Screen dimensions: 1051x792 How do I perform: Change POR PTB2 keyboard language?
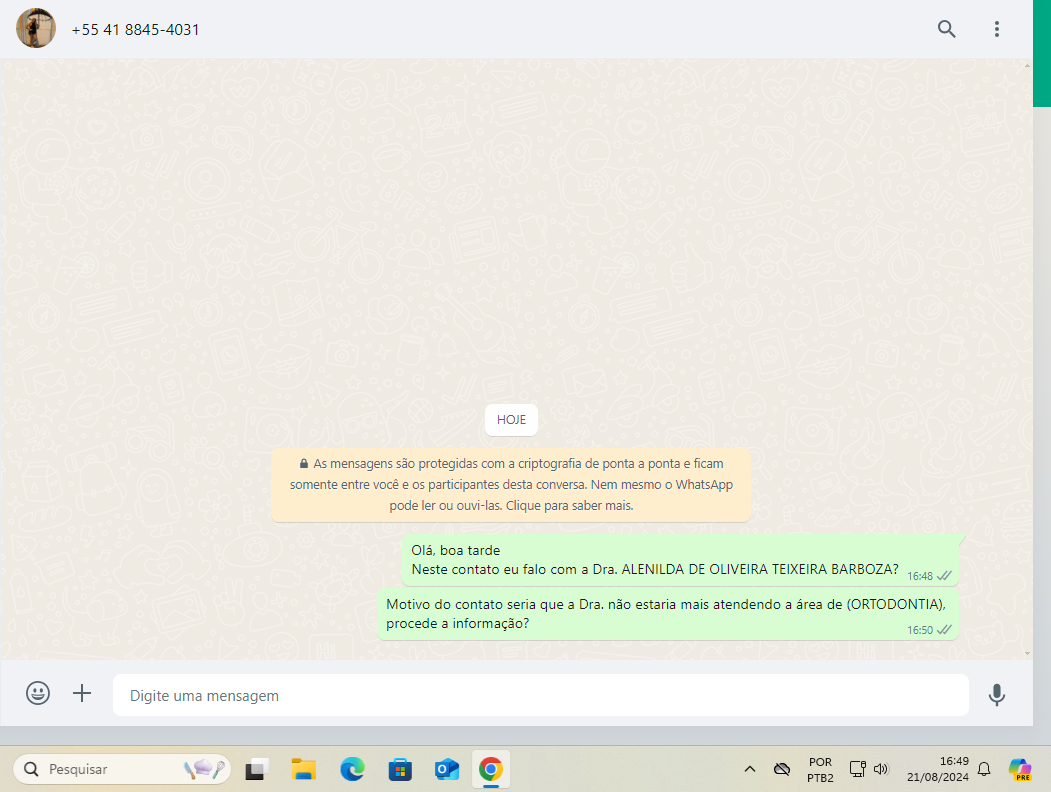pyautogui.click(x=820, y=770)
